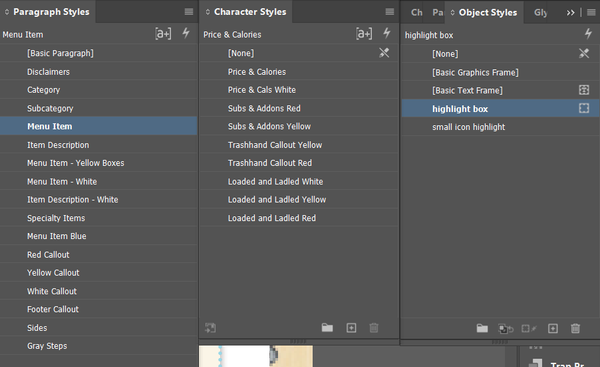Viewport: 600px width, 367px height.
Task: Toggle style override highlighter in Character Styles
Action: (364, 34)
